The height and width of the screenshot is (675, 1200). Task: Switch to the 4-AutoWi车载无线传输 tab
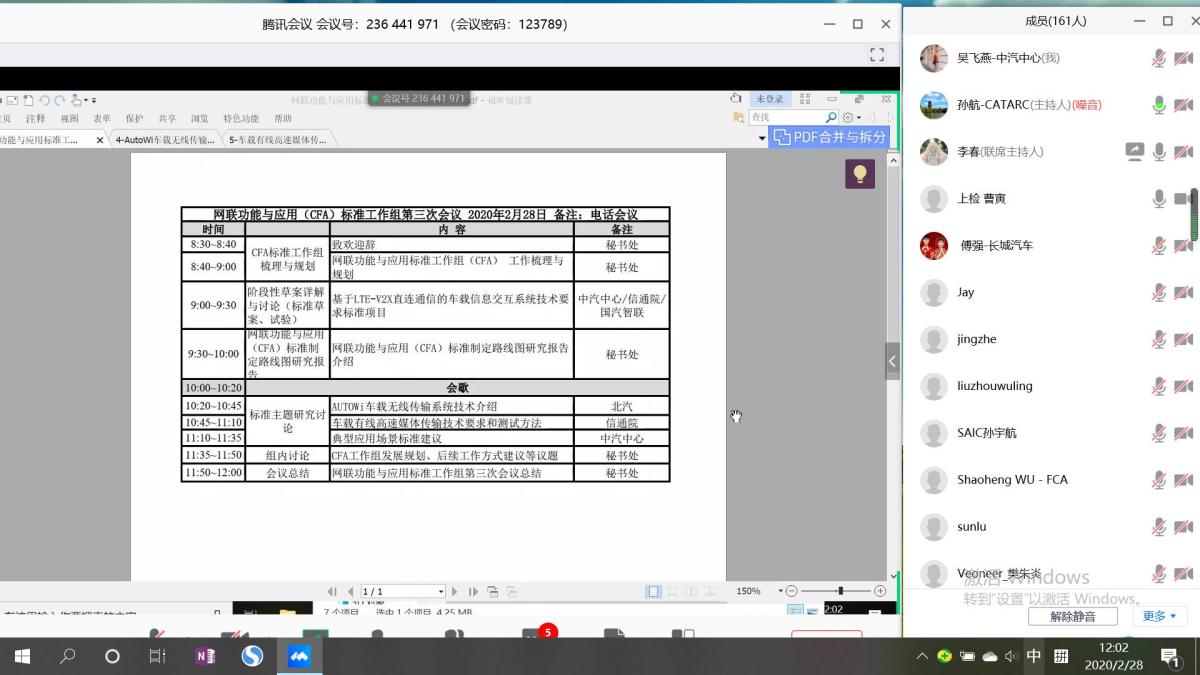point(165,140)
